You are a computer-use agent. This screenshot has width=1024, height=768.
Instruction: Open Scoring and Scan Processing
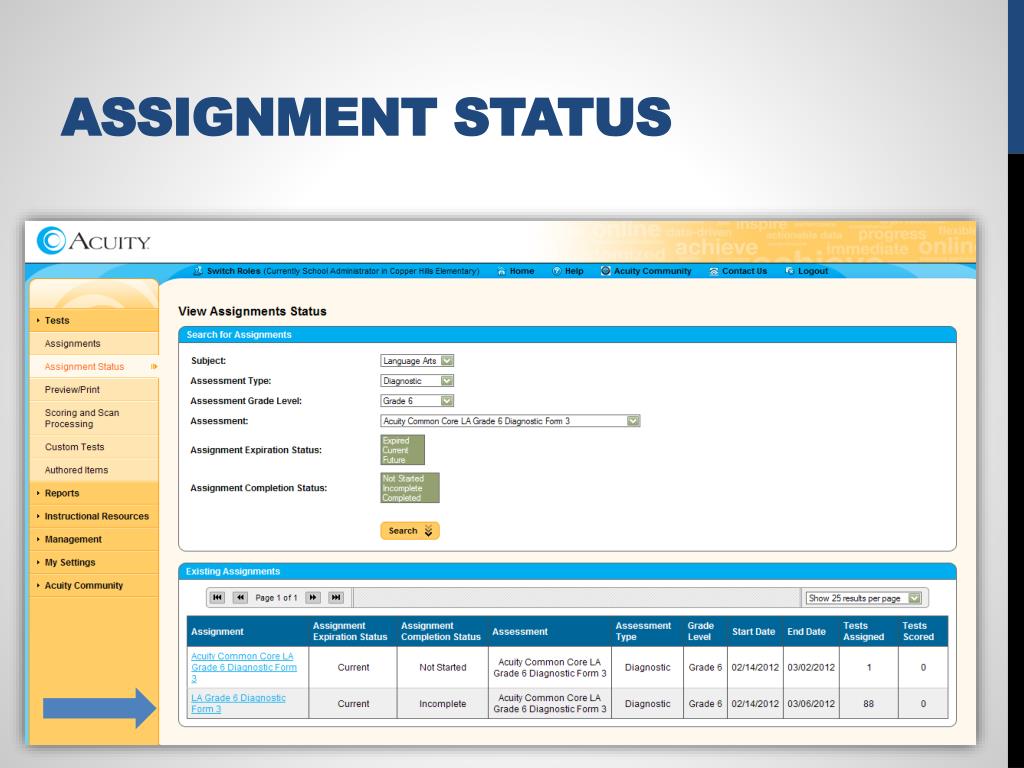[82, 418]
